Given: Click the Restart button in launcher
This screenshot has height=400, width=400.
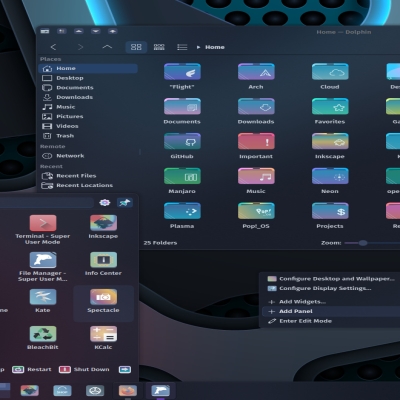Looking at the screenshot, I should [32, 369].
